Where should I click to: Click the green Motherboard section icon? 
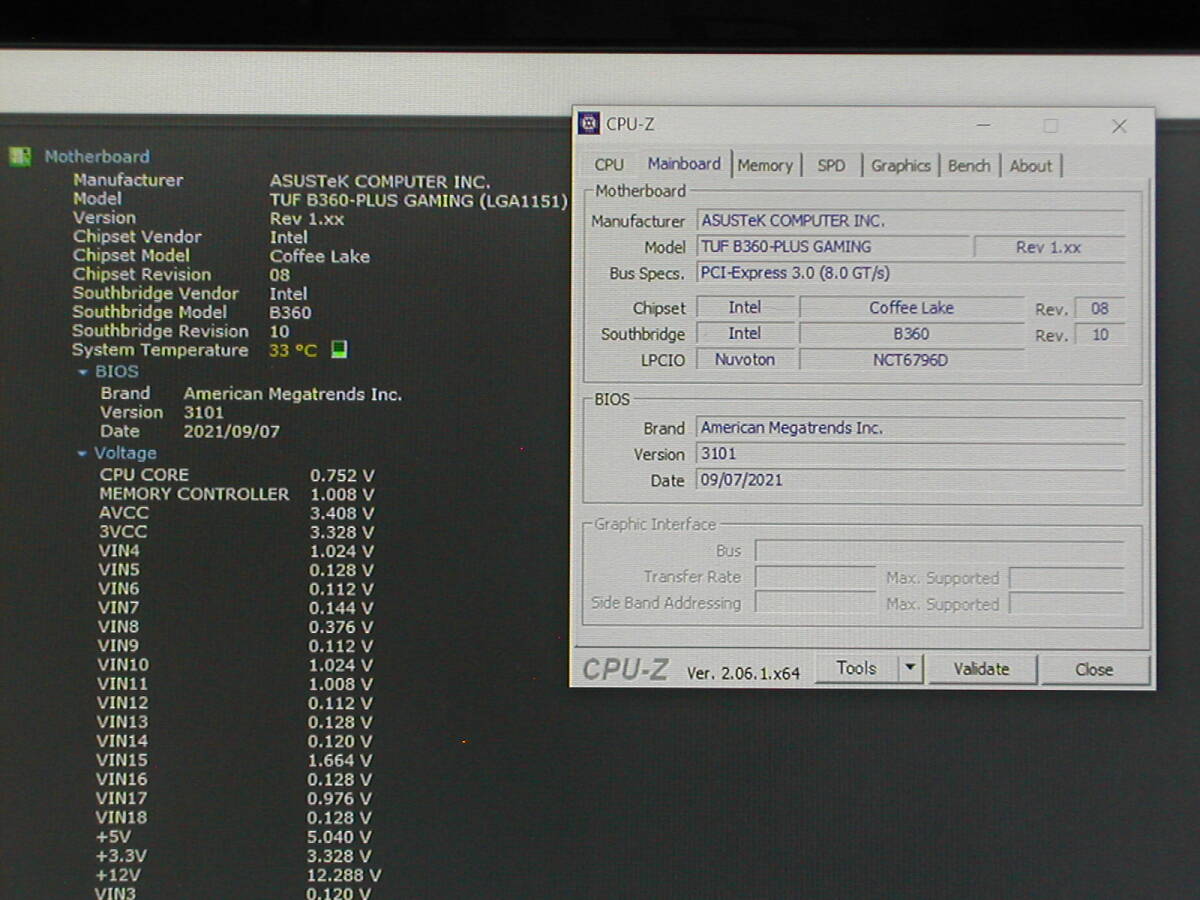coord(20,157)
